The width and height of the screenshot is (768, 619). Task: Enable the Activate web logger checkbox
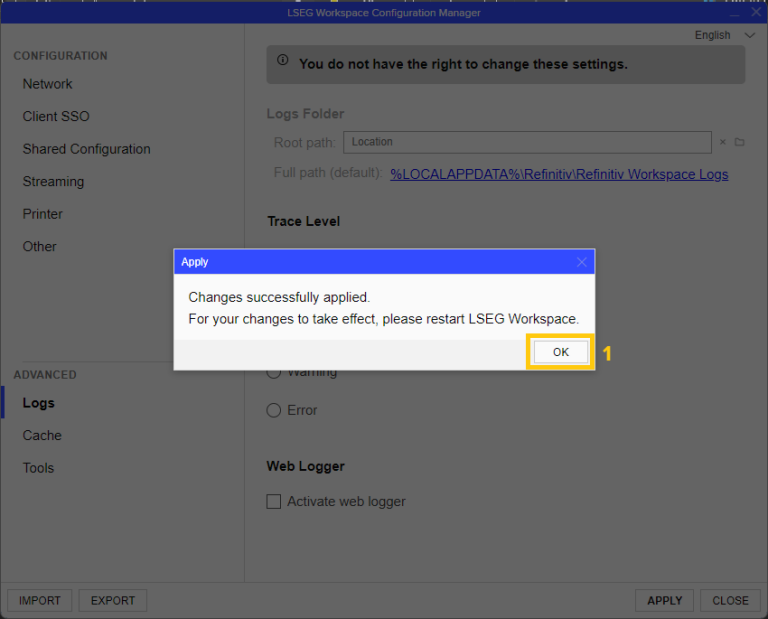274,502
